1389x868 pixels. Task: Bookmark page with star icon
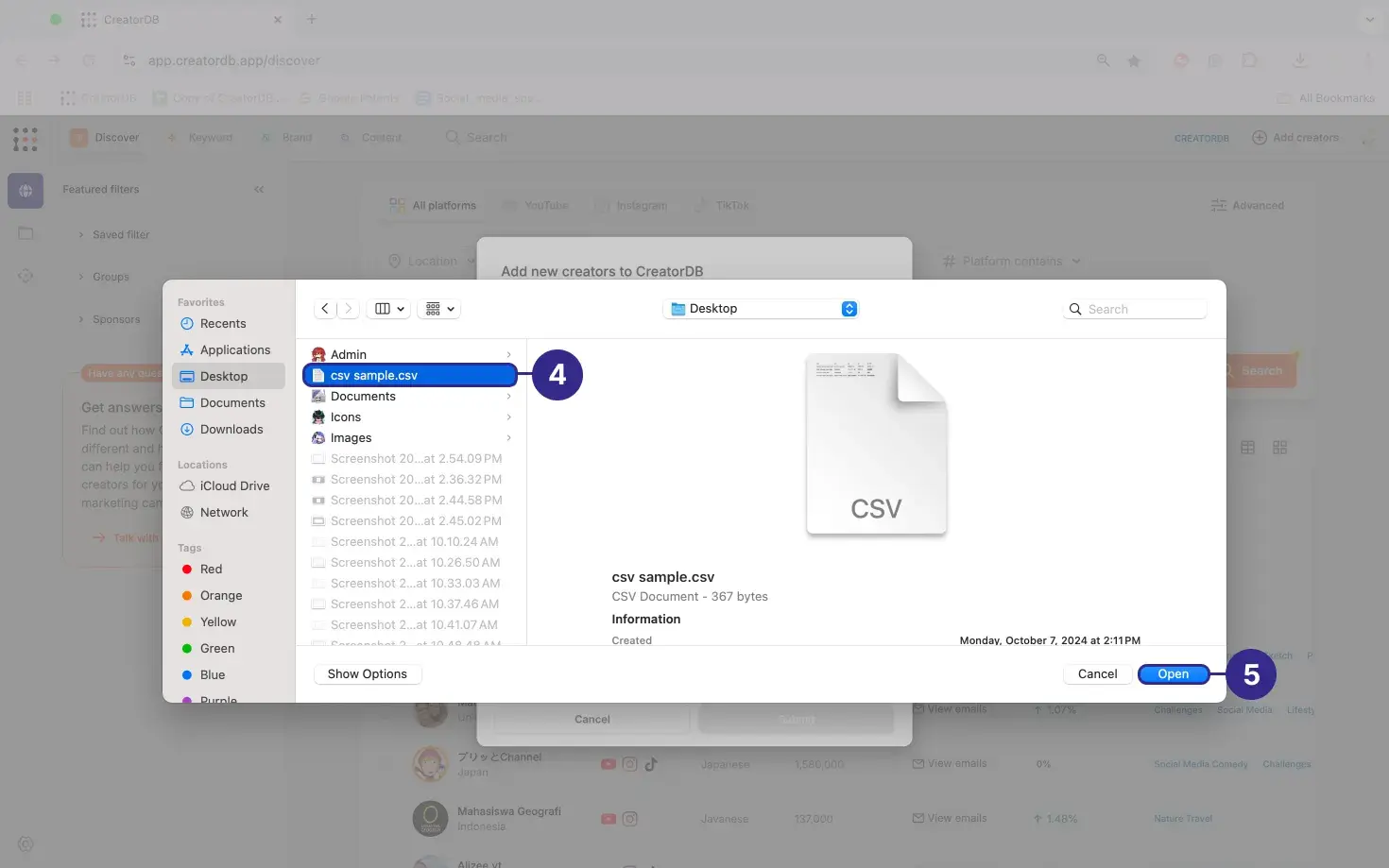pos(1134,60)
